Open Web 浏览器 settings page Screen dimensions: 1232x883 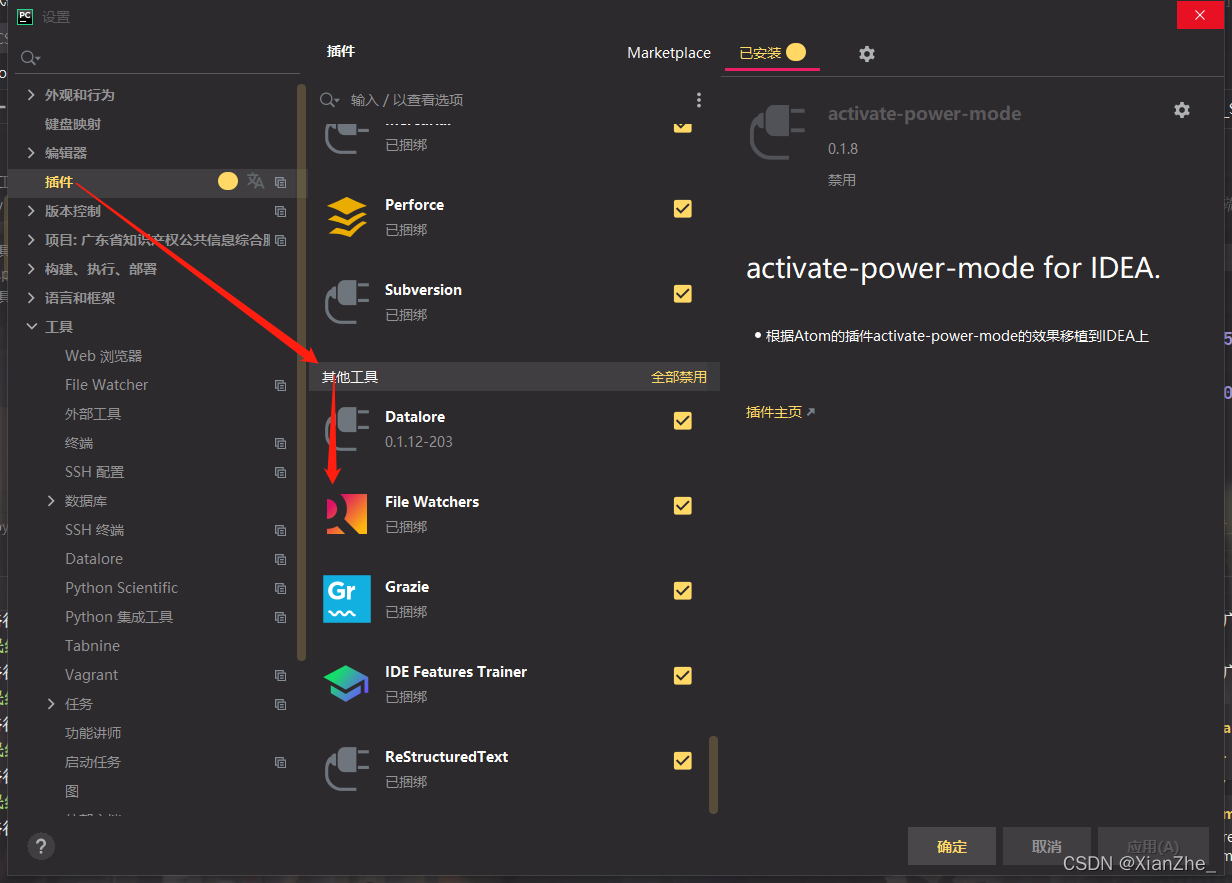pos(104,356)
